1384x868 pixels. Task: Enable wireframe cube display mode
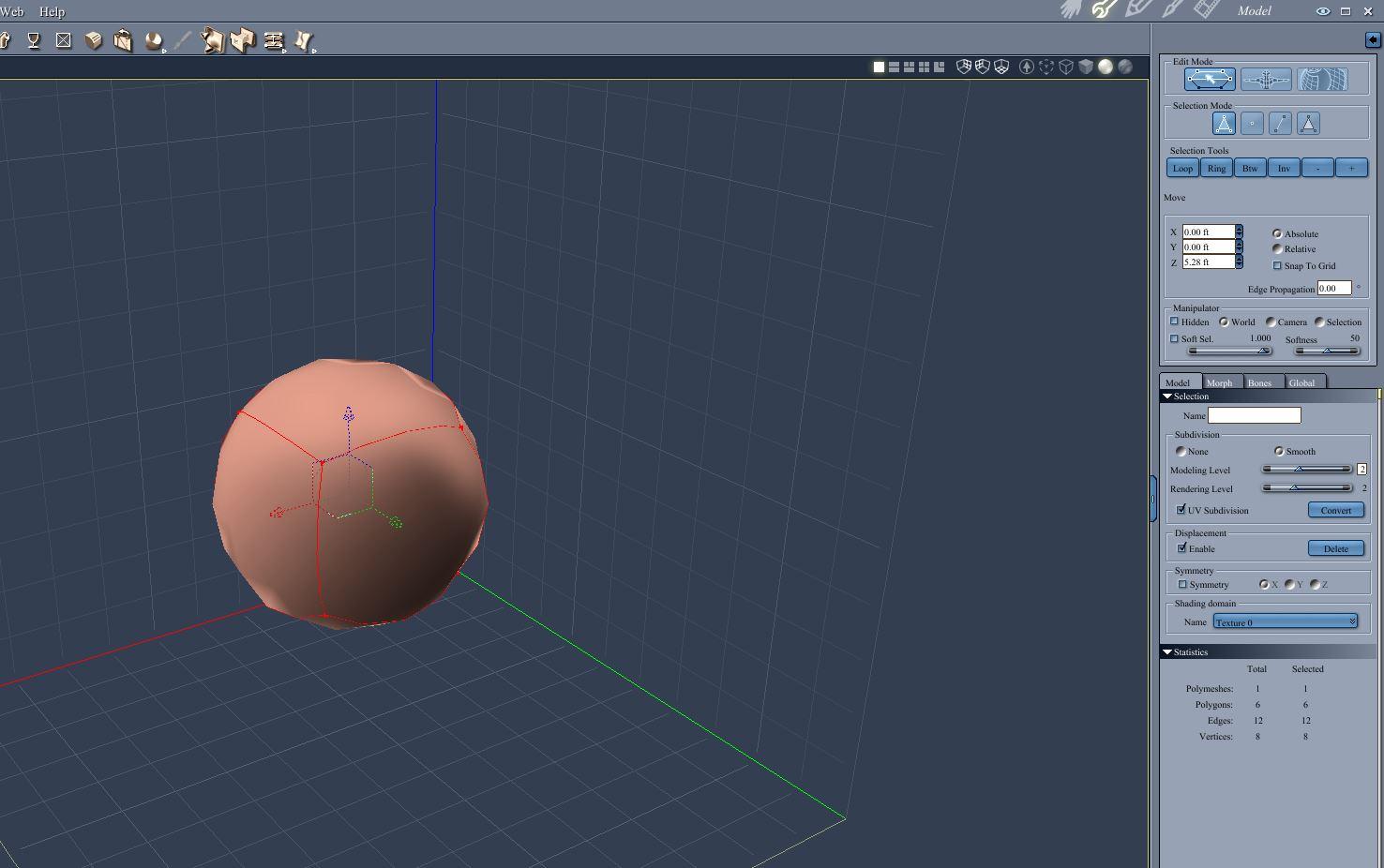1066,67
